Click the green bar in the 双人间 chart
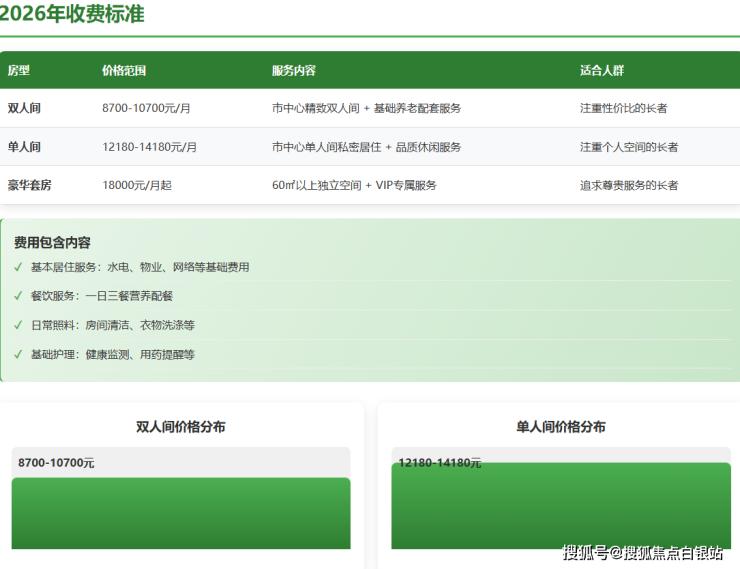Viewport: 740px width, 569px height. [x=181, y=513]
